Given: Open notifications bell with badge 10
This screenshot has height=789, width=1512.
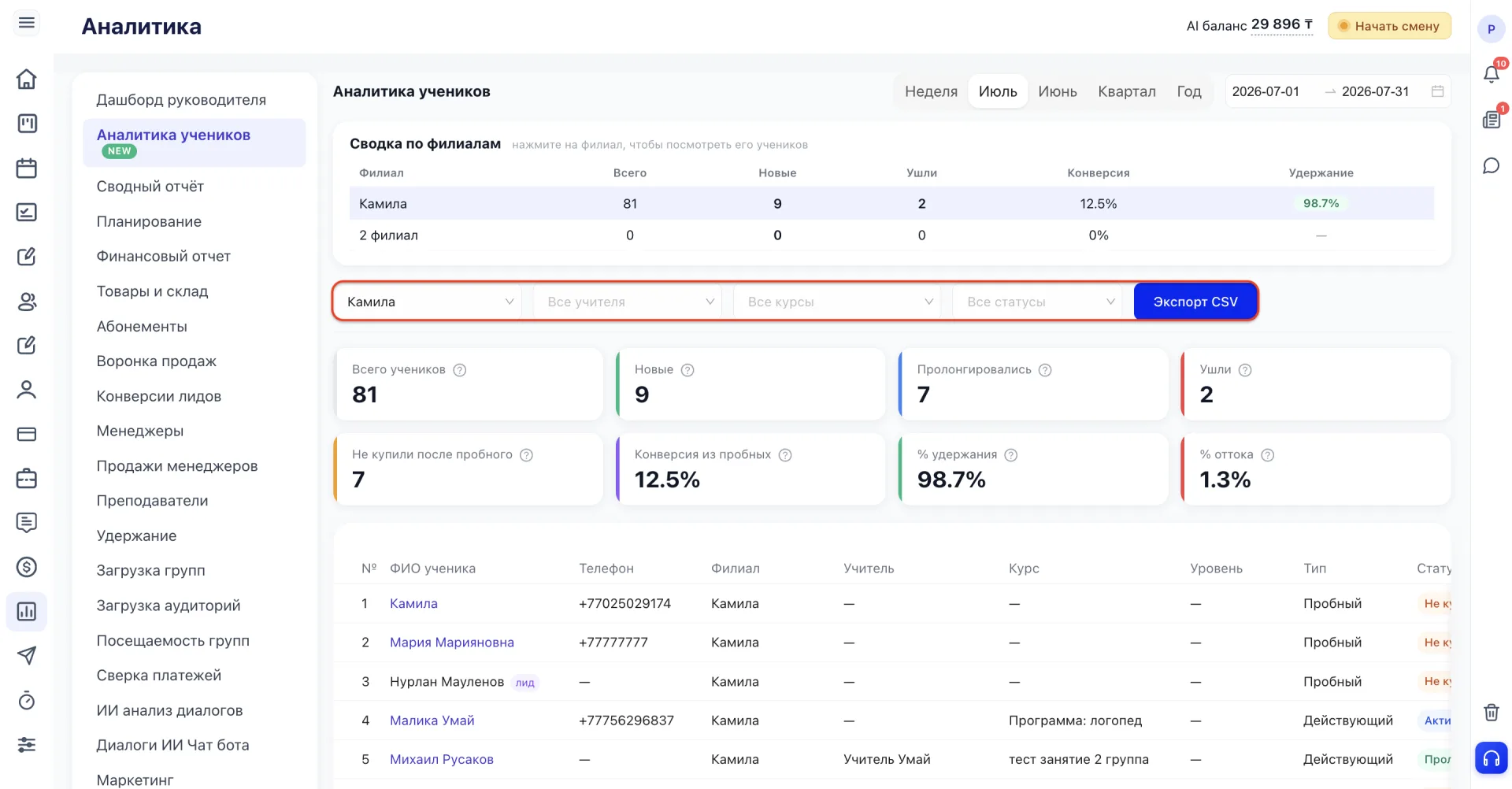Looking at the screenshot, I should (1492, 74).
